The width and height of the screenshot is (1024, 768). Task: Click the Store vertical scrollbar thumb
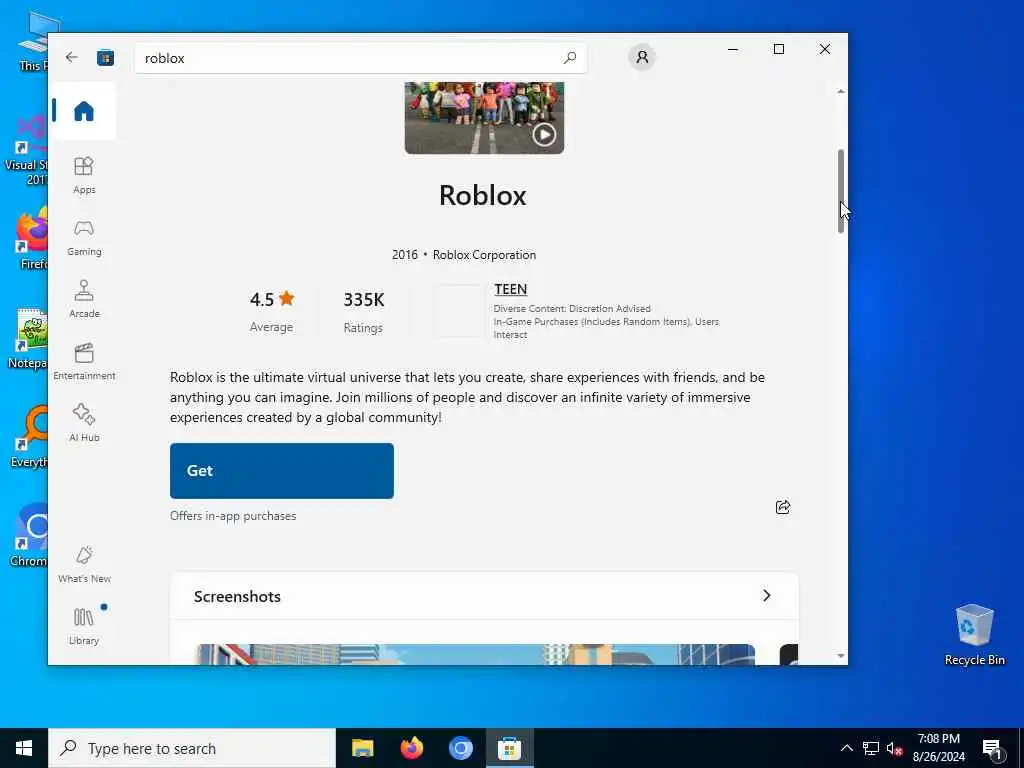[x=840, y=191]
